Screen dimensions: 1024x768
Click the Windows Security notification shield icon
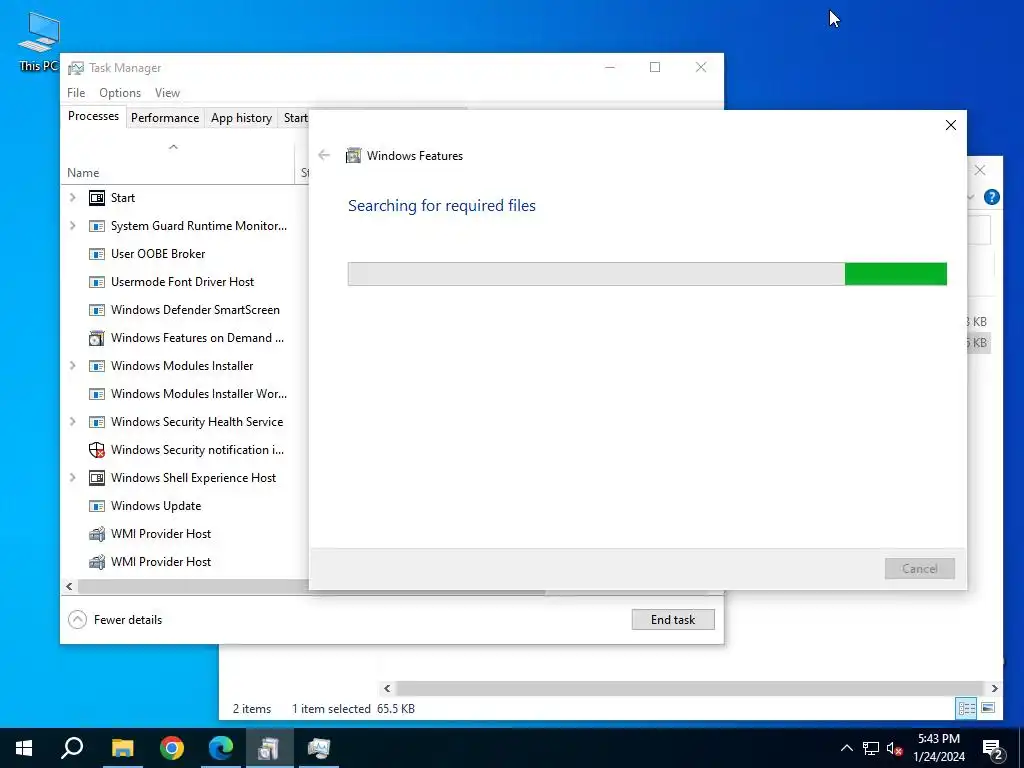coord(97,450)
